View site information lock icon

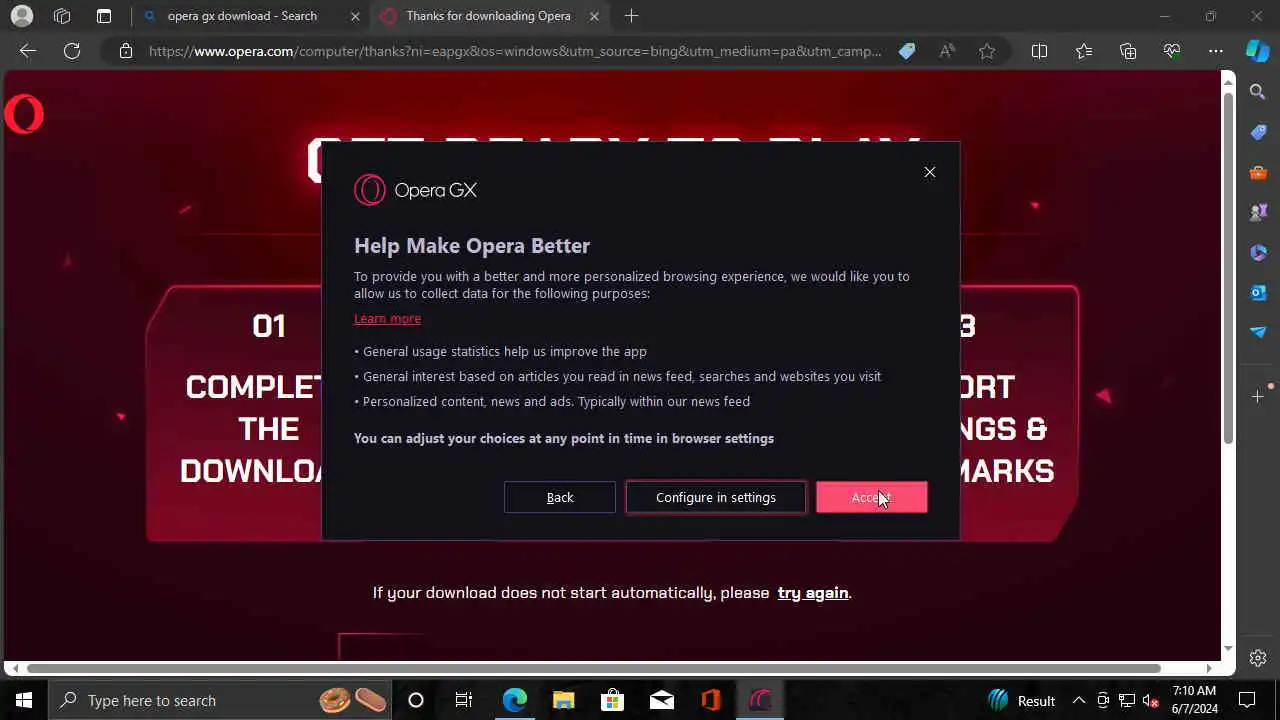[x=126, y=51]
